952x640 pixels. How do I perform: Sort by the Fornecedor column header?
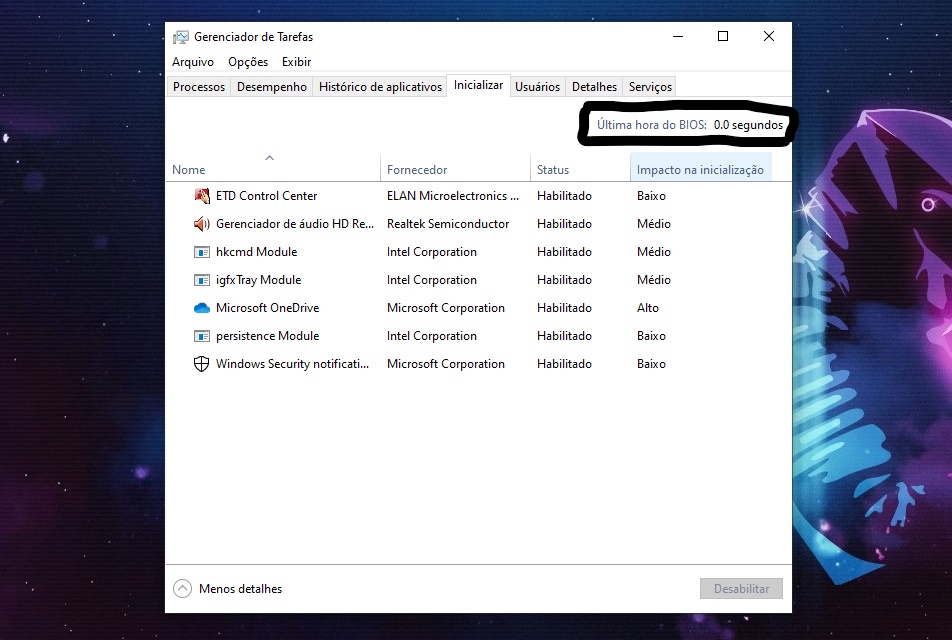[455, 169]
